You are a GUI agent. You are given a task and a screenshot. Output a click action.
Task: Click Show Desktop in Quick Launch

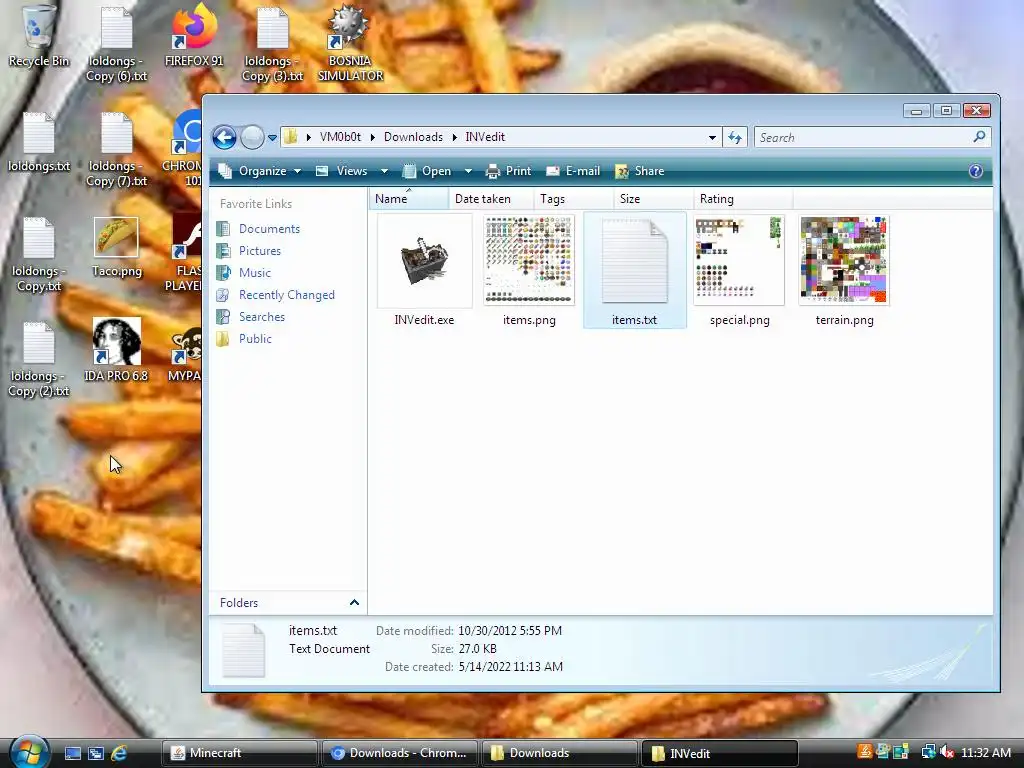tap(72, 753)
